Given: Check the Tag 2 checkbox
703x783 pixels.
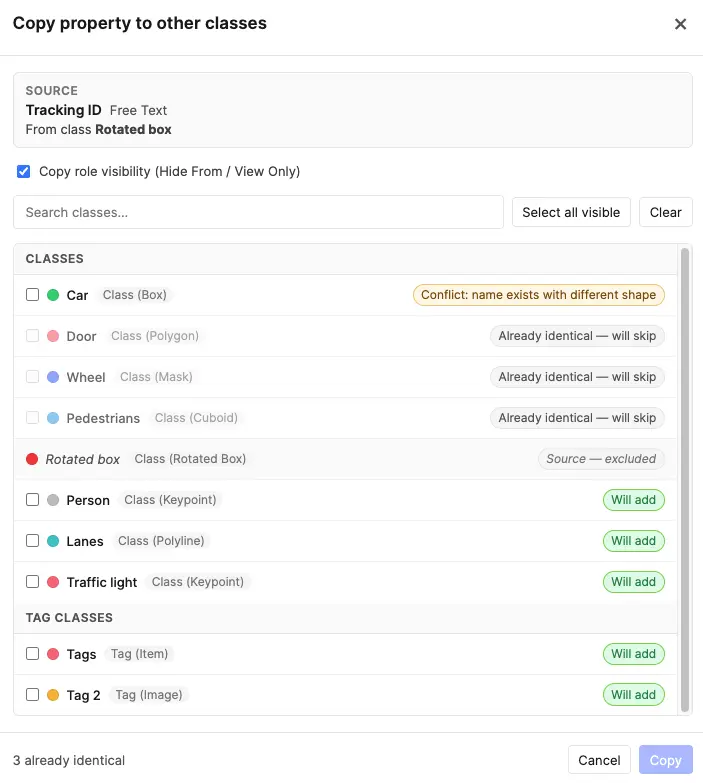Looking at the screenshot, I should pos(32,694).
